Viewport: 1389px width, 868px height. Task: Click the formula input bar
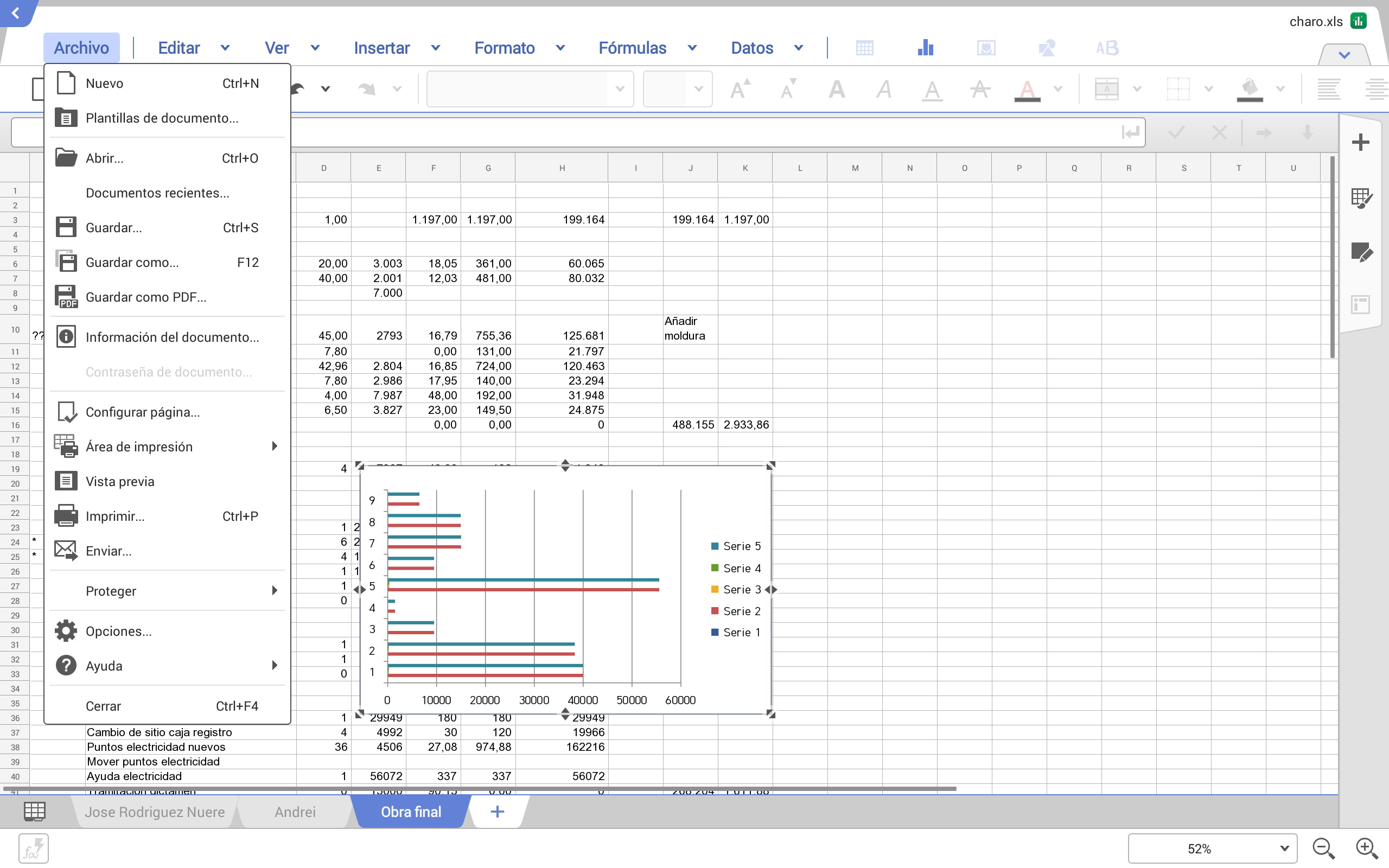click(689, 132)
